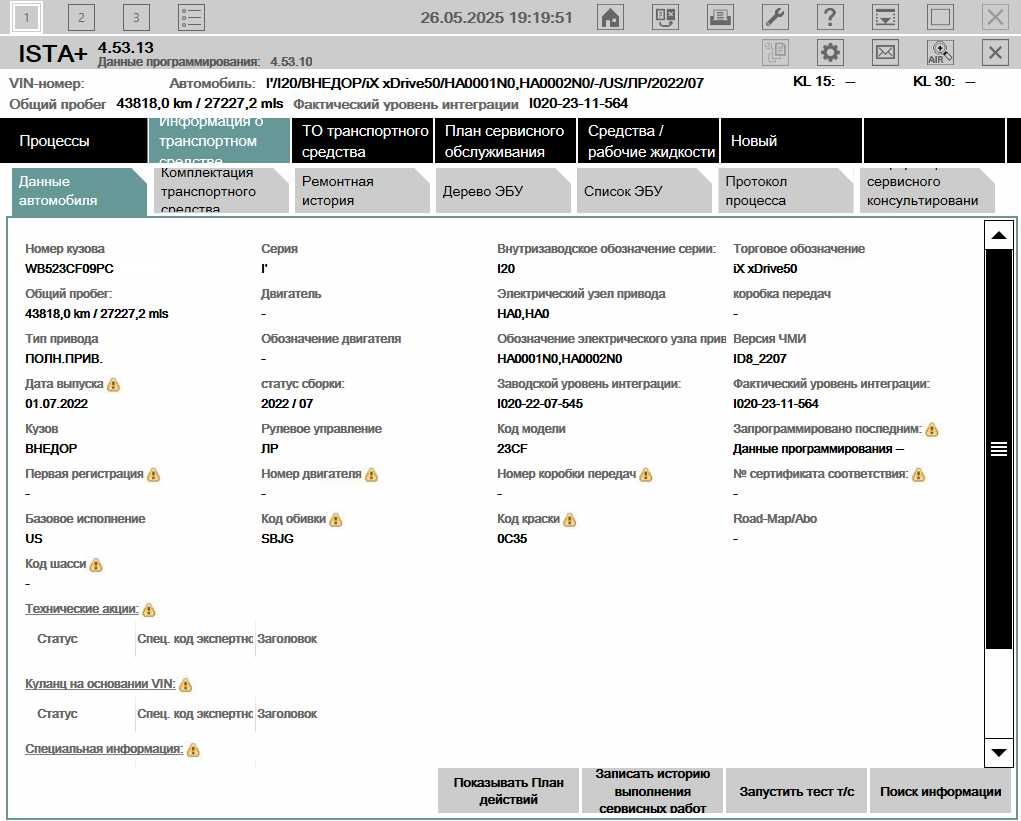Switch to Список ЭБУ tab
Image resolution: width=1021 pixels, height=821 pixels.
point(645,191)
